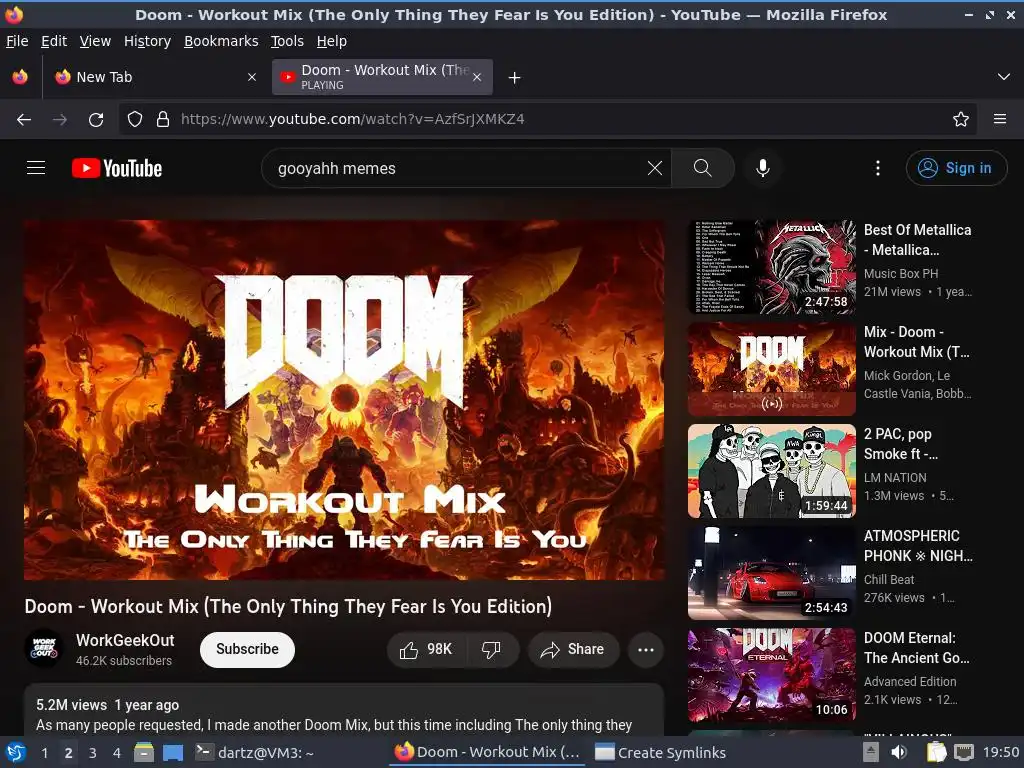View site security lock information
Screen dimensions: 1024x768
163,120
